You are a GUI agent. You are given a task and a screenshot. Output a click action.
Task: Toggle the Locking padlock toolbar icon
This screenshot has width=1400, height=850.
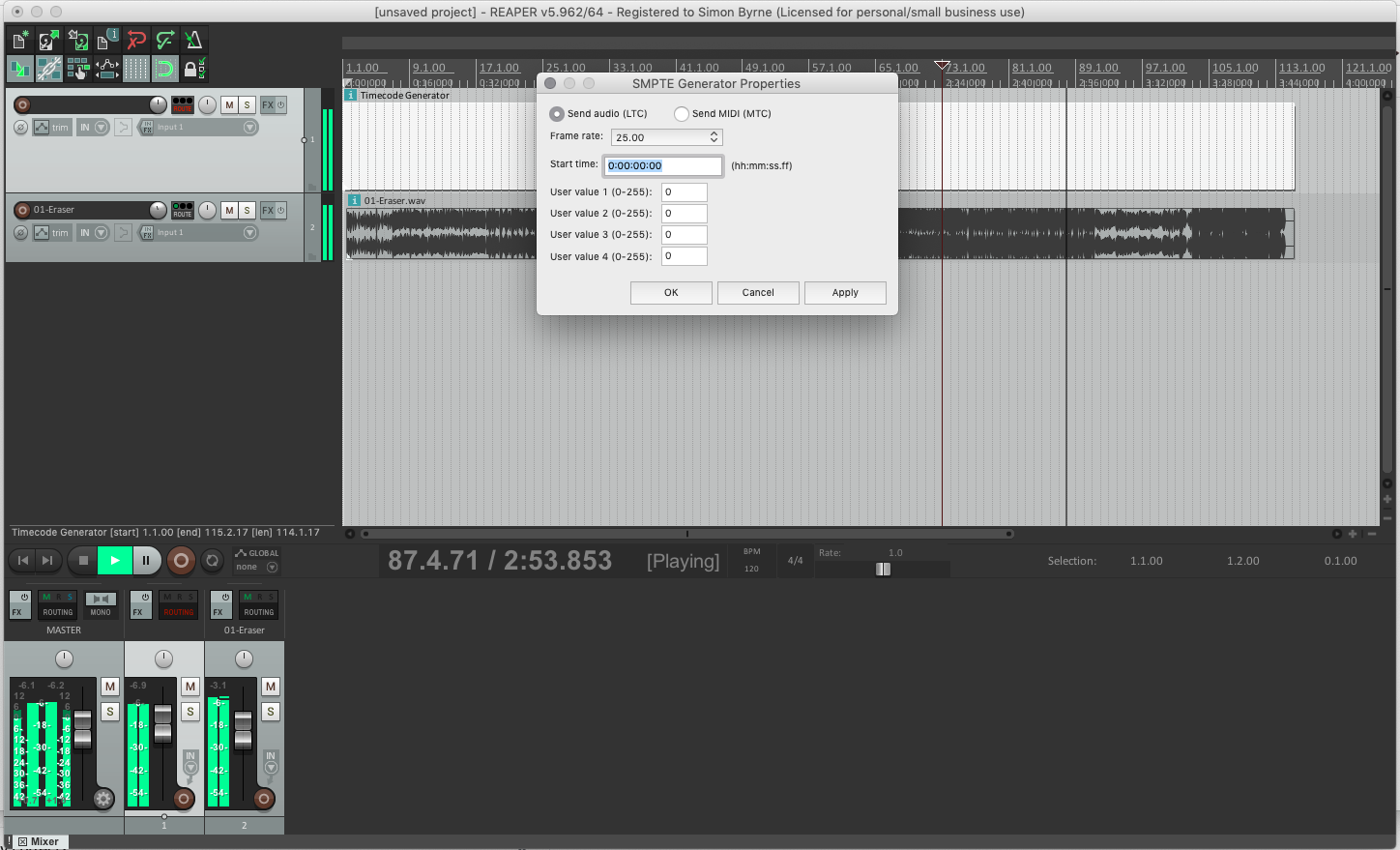point(194,69)
